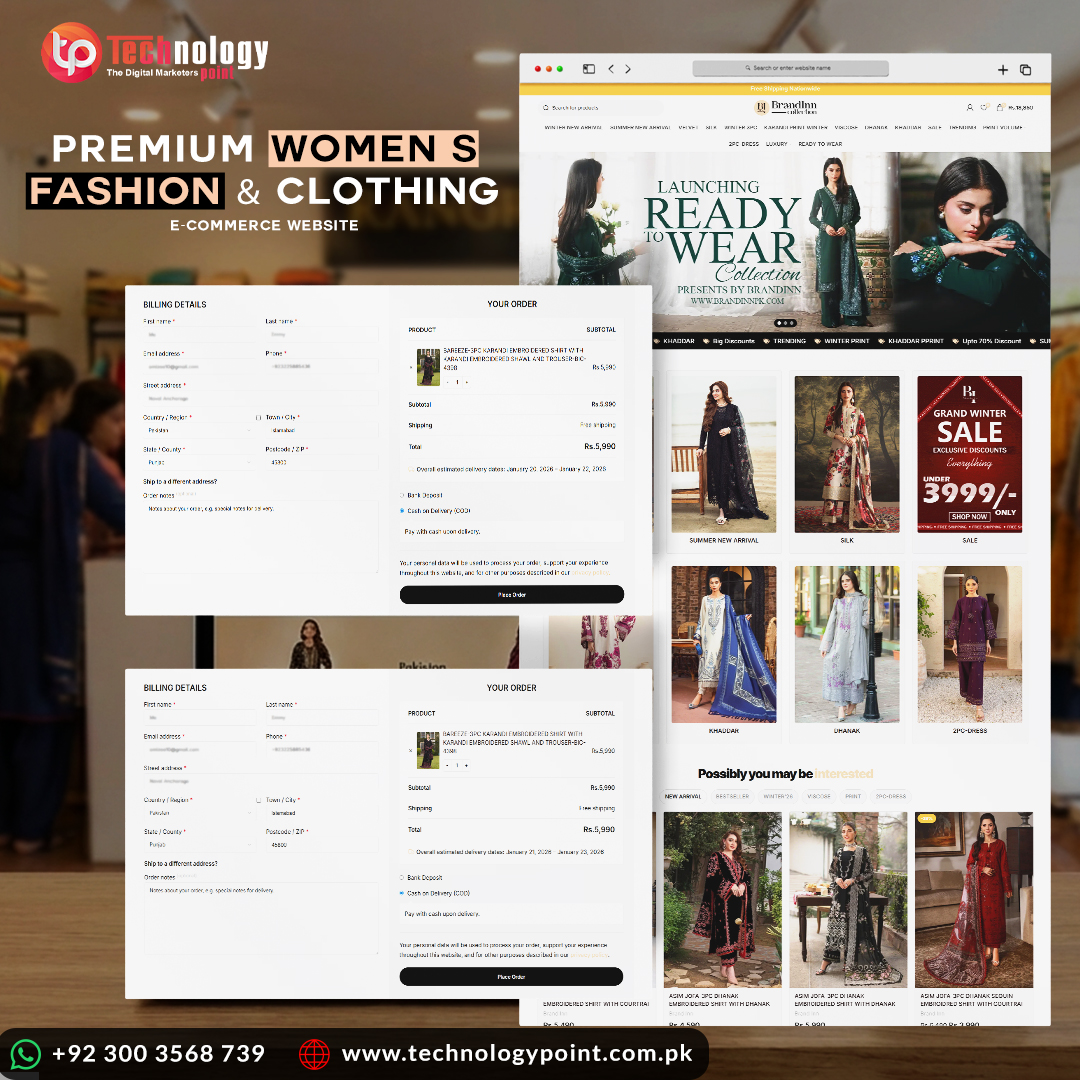This screenshot has height=1080, width=1080.
Task: Tick the checkbox beside Town / City in upper panel
Action: pos(258,417)
